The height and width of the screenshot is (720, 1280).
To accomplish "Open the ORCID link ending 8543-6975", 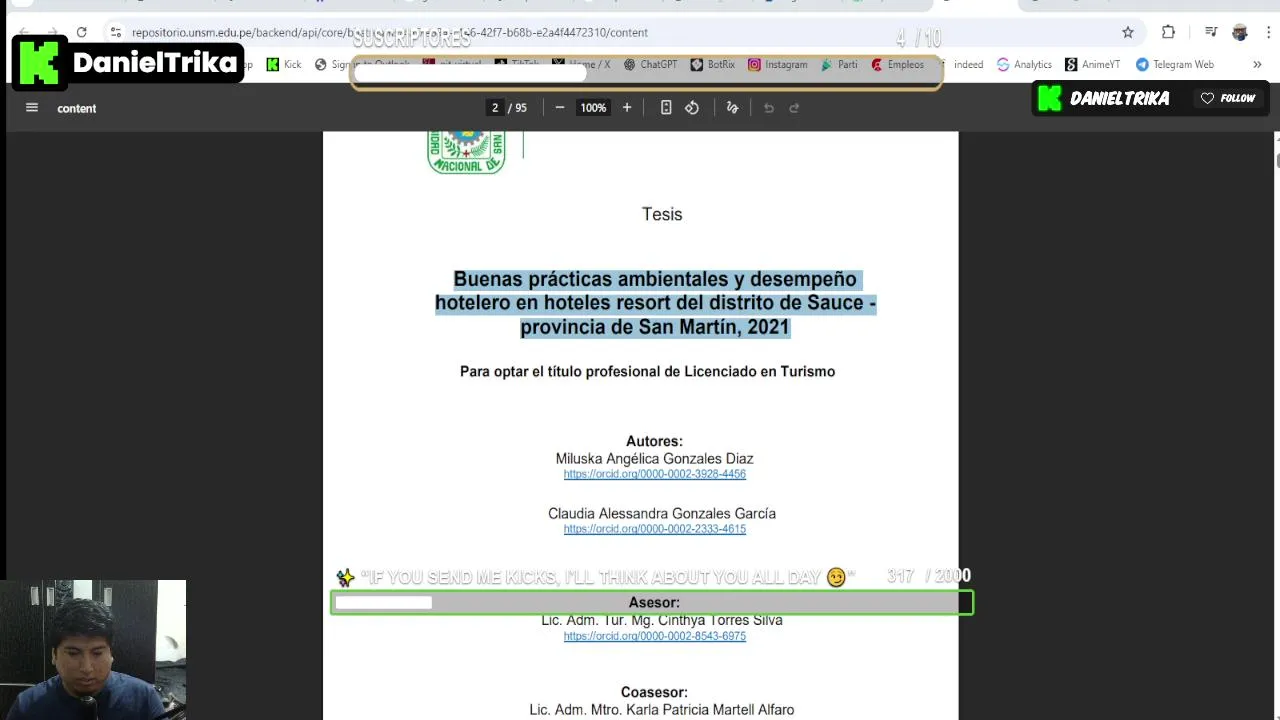I will (x=655, y=636).
